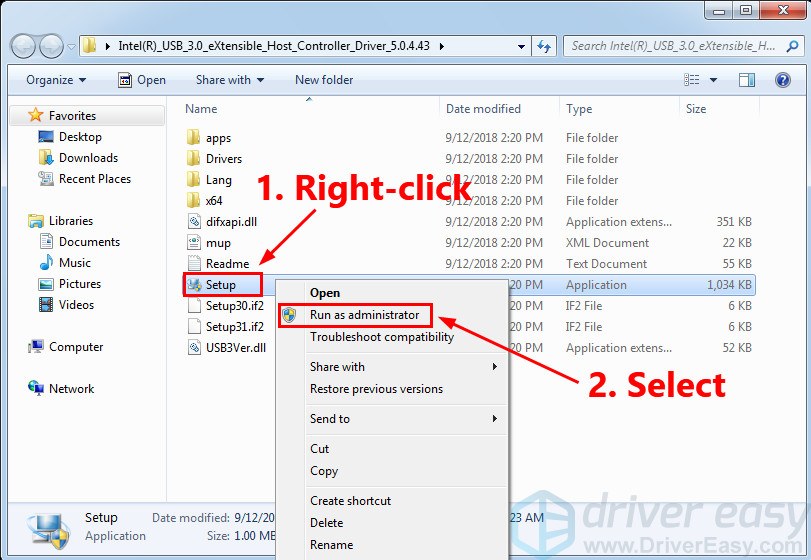Select the Music library
The width and height of the screenshot is (811, 560).
[75, 263]
